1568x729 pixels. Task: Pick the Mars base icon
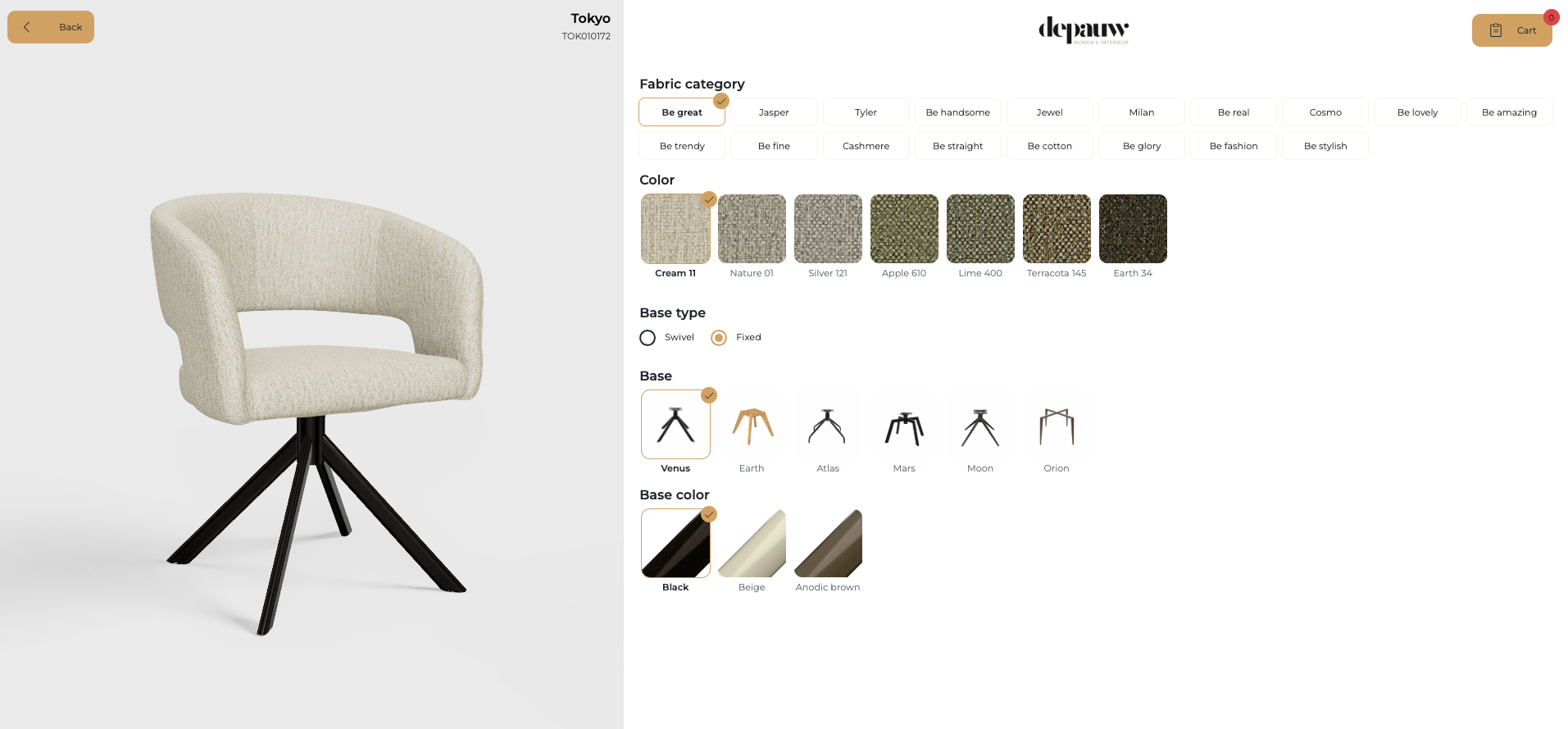coord(904,425)
